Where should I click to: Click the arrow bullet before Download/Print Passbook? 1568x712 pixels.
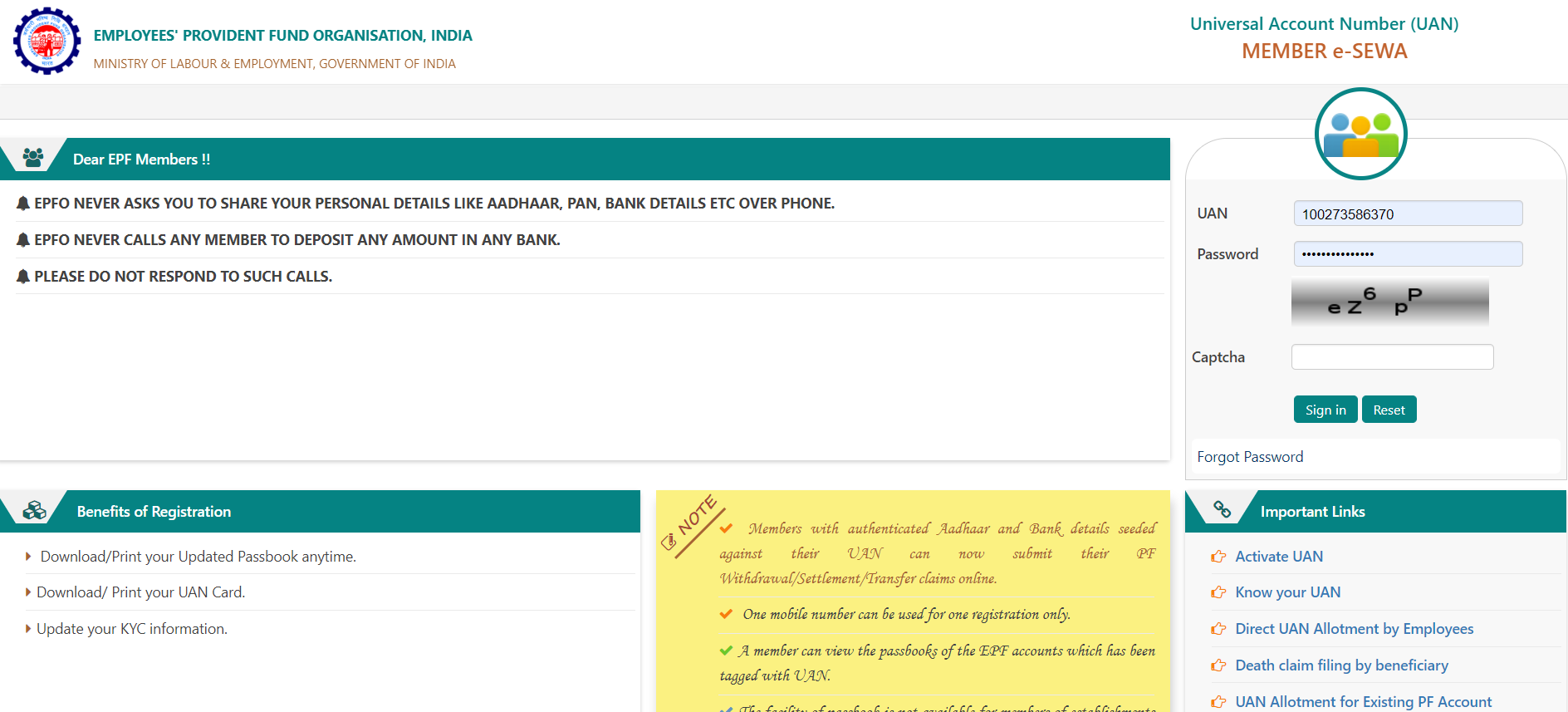coord(29,557)
